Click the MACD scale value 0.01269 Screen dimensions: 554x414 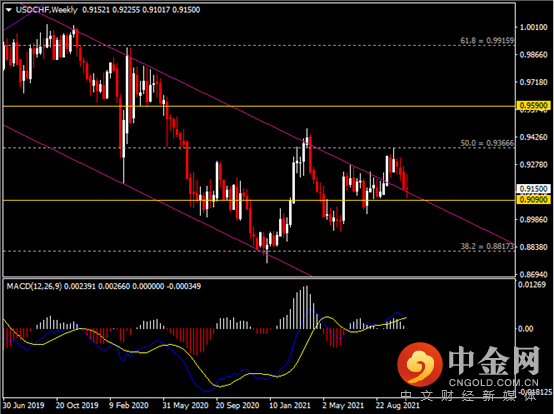point(531,285)
